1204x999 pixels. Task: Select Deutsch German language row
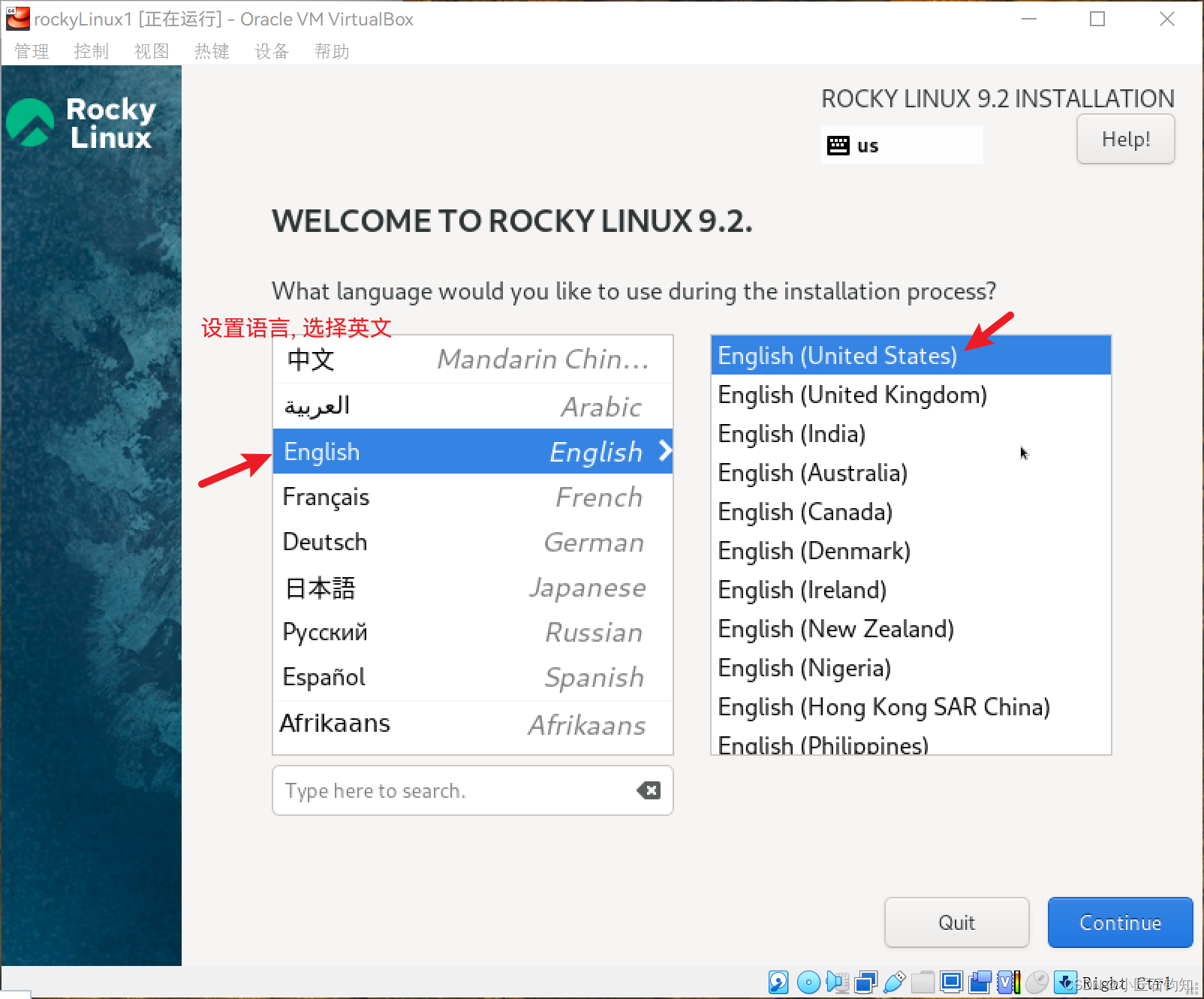(473, 542)
